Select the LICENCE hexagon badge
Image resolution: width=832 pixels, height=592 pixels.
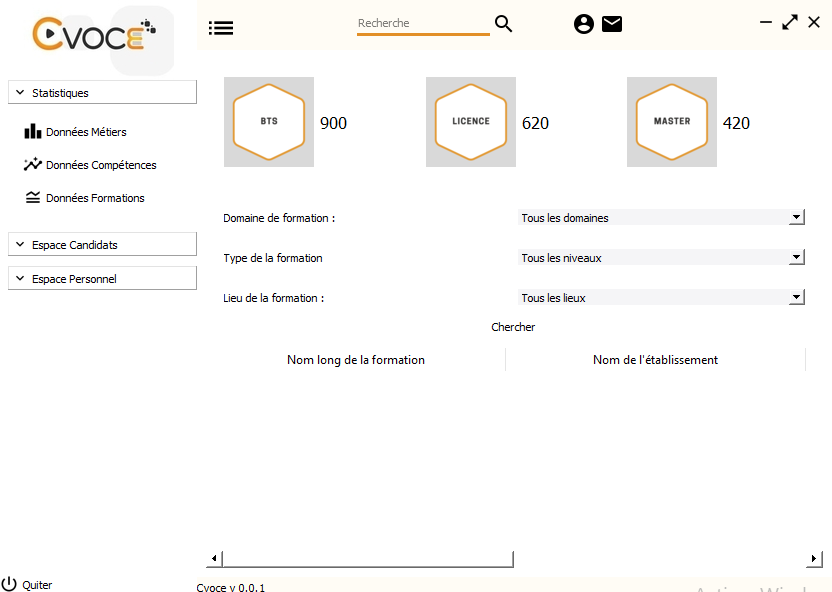pyautogui.click(x=470, y=122)
